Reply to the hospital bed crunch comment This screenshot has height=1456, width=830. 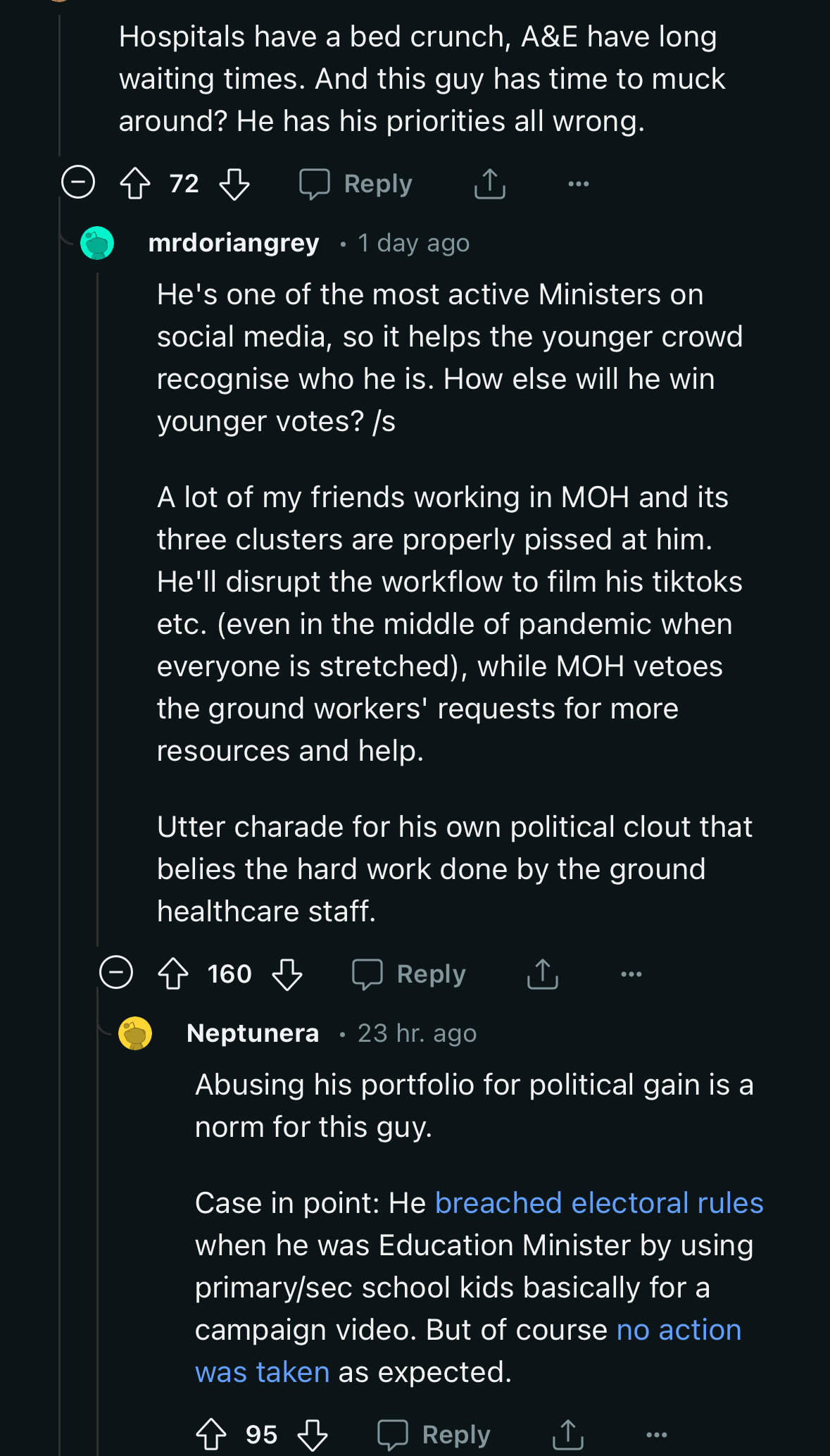tap(356, 184)
